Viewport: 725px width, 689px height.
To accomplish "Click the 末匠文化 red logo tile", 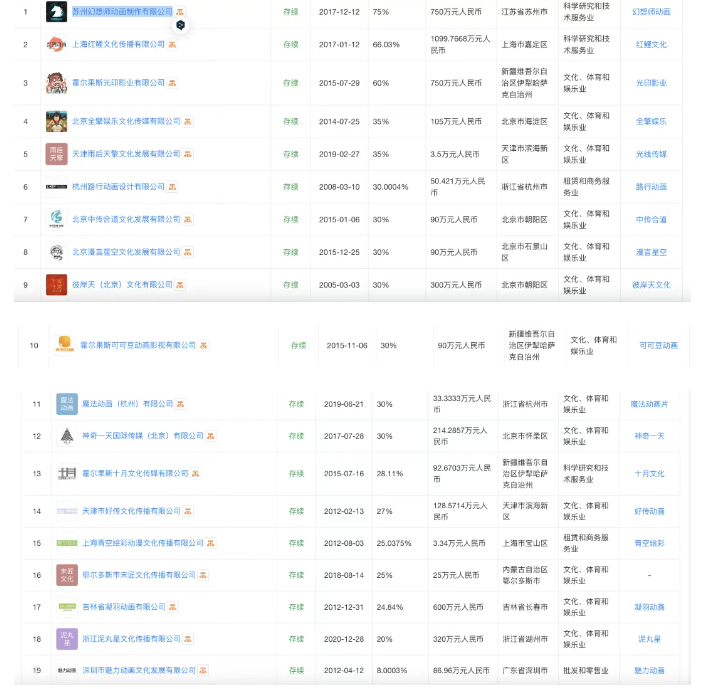I will coord(67,575).
